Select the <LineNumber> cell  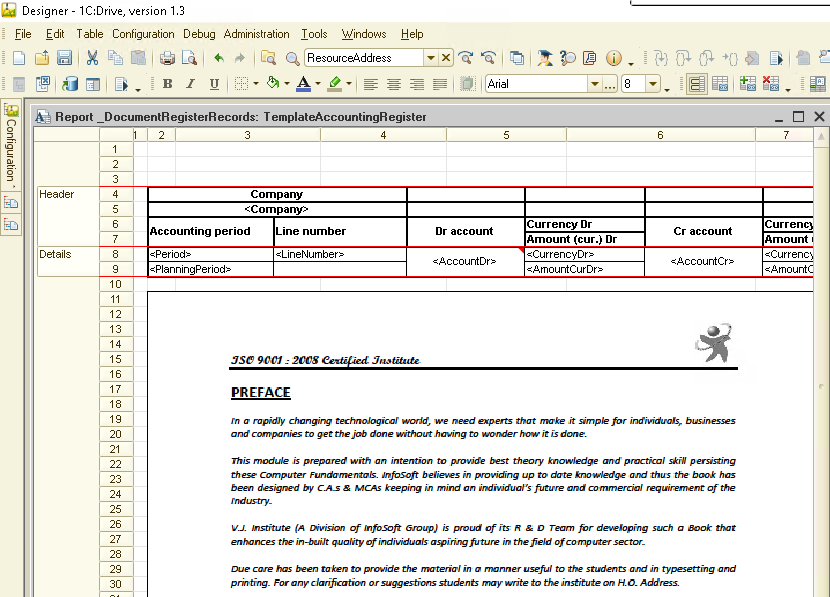click(x=340, y=254)
